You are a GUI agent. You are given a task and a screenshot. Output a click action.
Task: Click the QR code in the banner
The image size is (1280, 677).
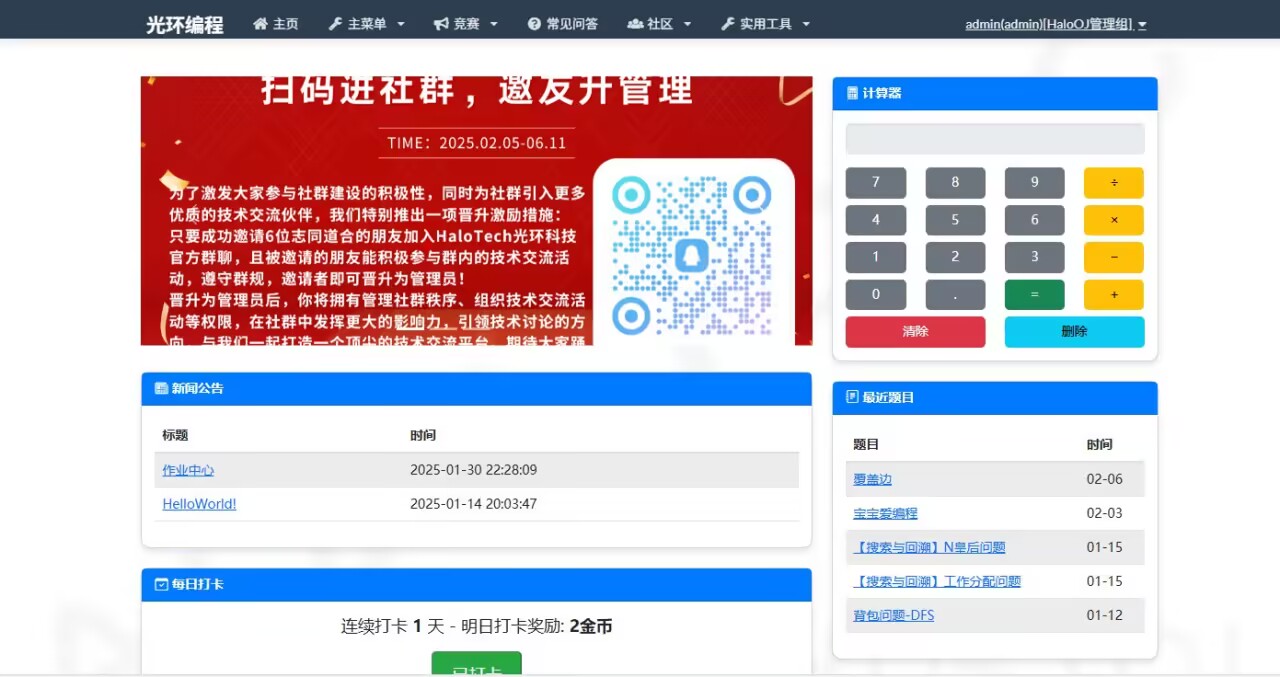pos(691,255)
